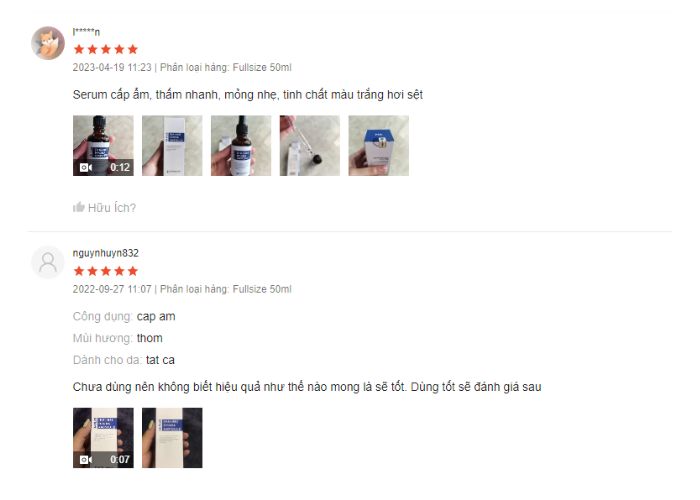Image resolution: width=700 pixels, height=500 pixels.
Task: Open fifth photo of blue-topped box
Action: click(379, 146)
